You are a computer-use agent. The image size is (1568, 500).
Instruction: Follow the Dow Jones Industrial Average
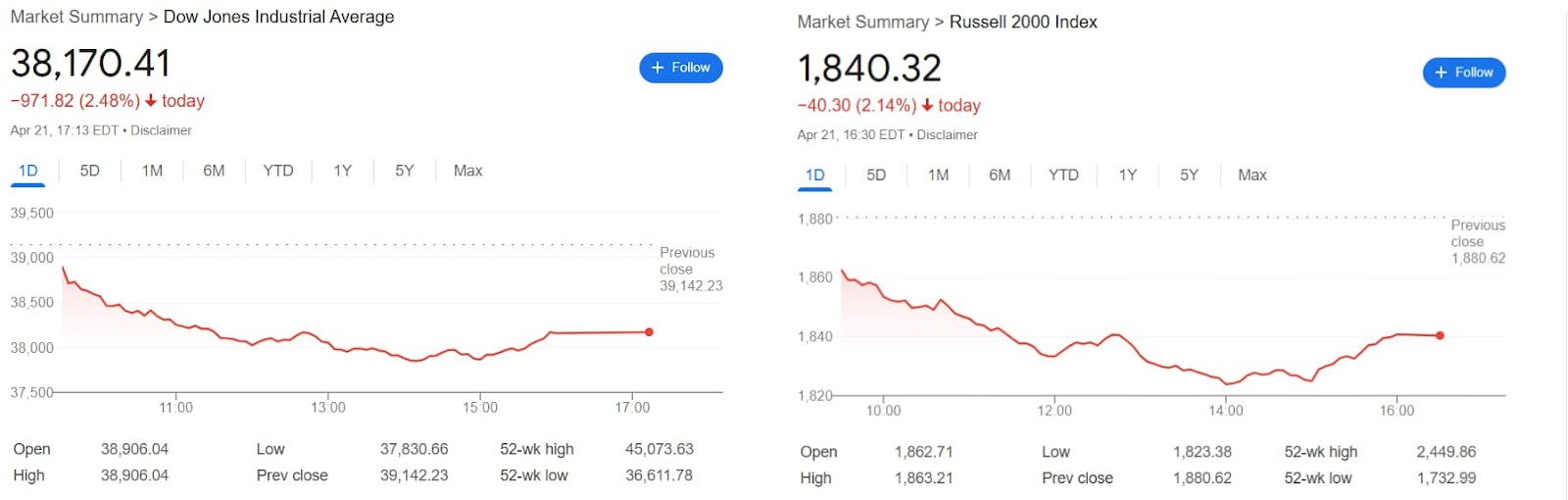[x=681, y=68]
